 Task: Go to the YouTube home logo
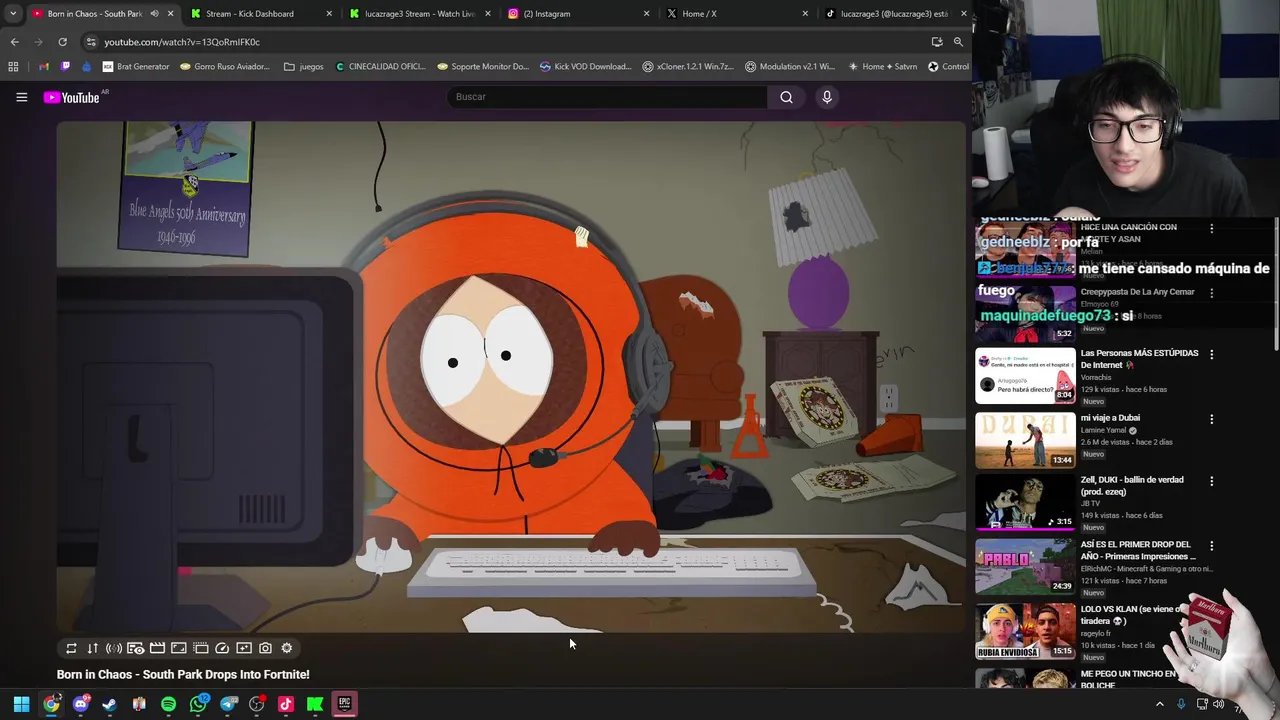pyautogui.click(x=71, y=97)
